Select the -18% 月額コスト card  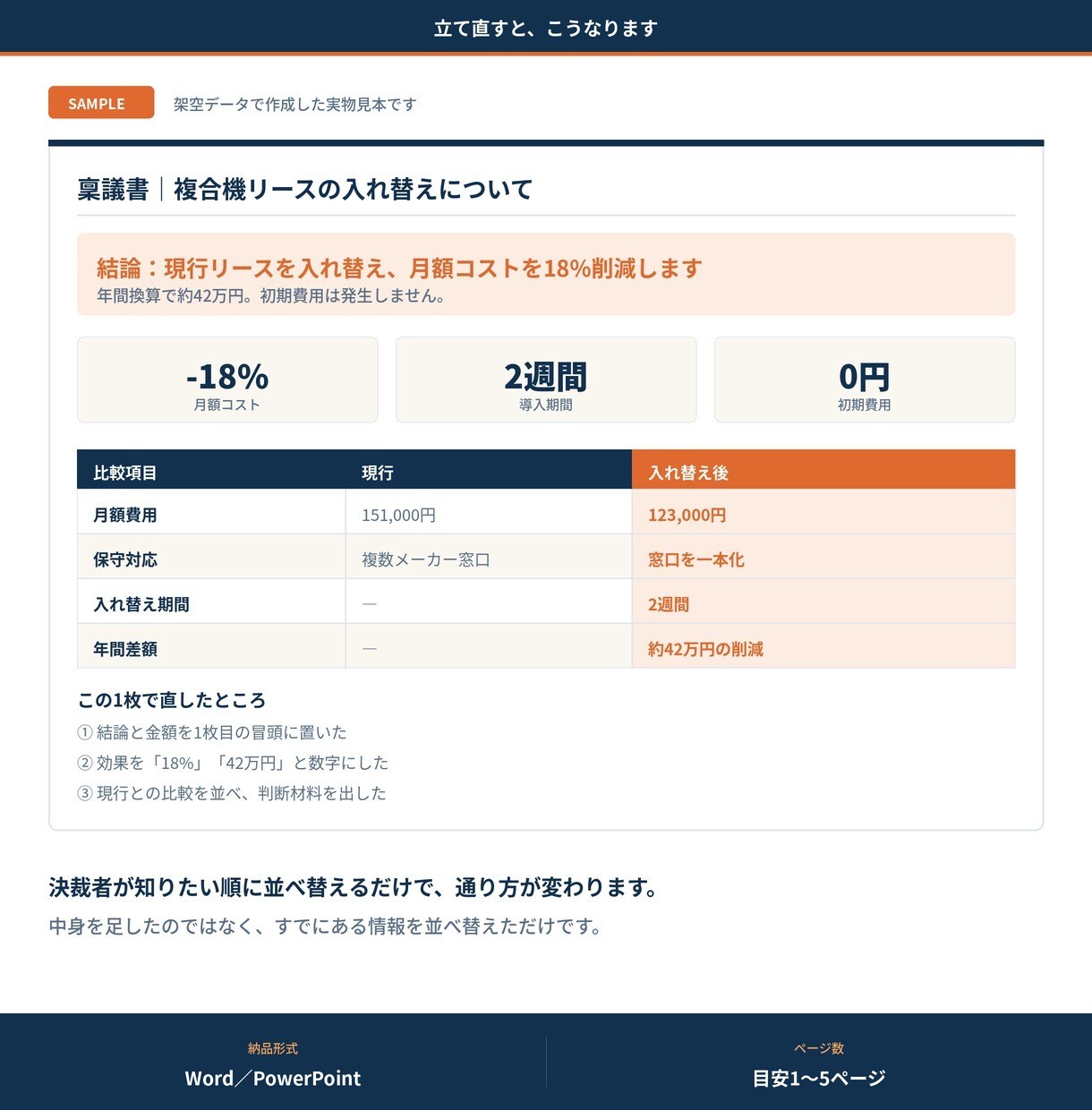click(x=227, y=380)
